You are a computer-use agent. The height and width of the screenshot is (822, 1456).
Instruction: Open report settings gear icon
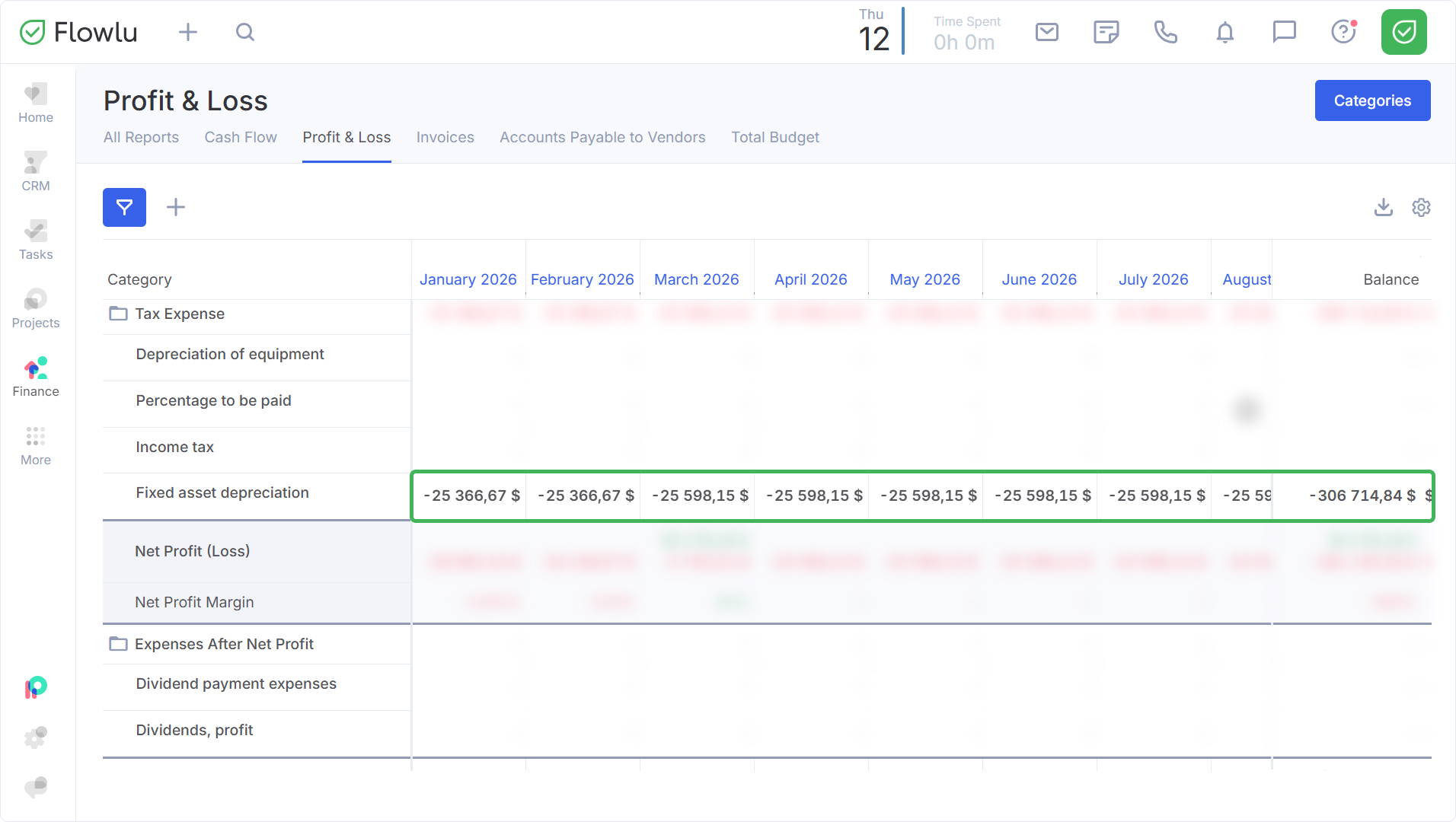[x=1421, y=207]
